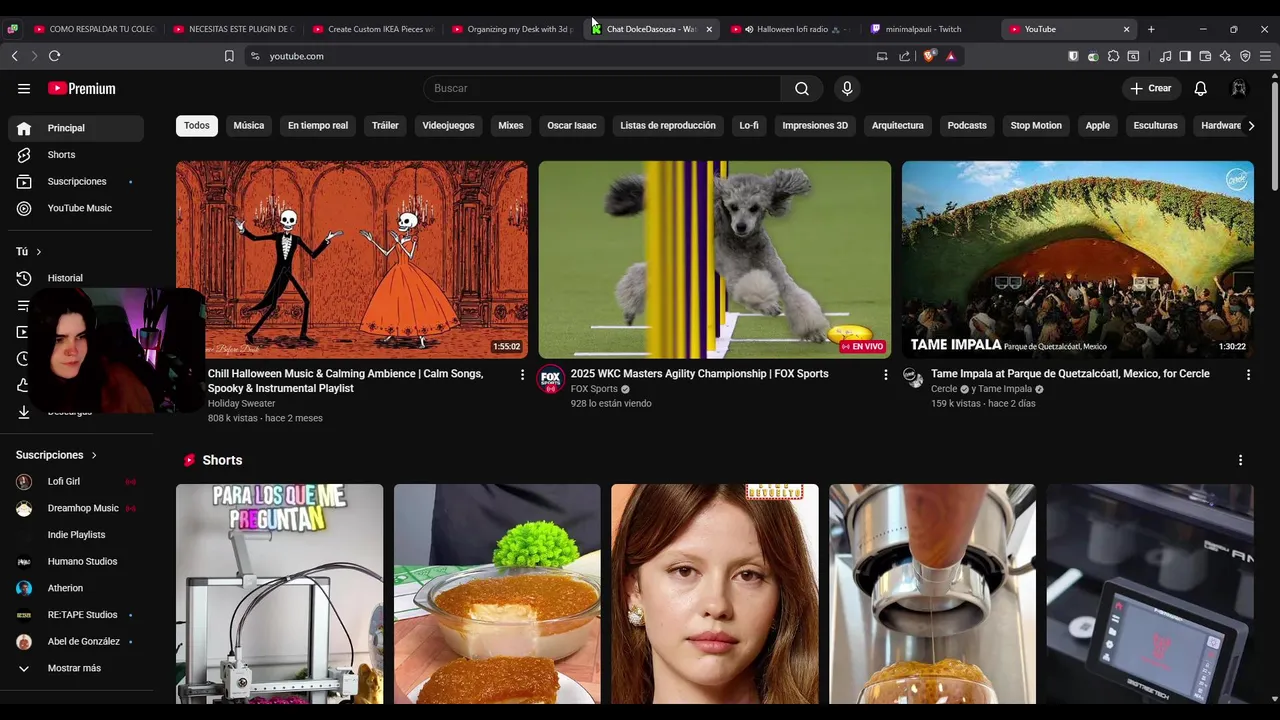Open Brave Shields lion icon

coord(929,56)
